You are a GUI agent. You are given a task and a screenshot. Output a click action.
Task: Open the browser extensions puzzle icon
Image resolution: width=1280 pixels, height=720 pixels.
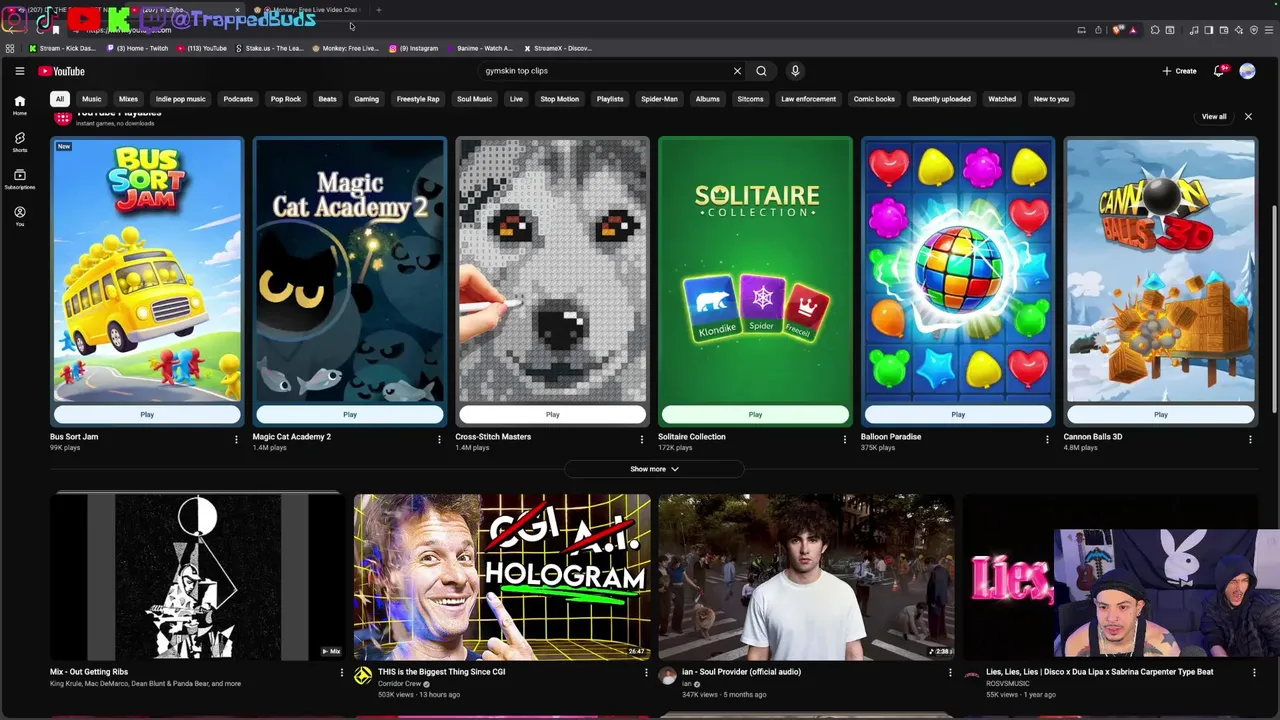click(1155, 30)
